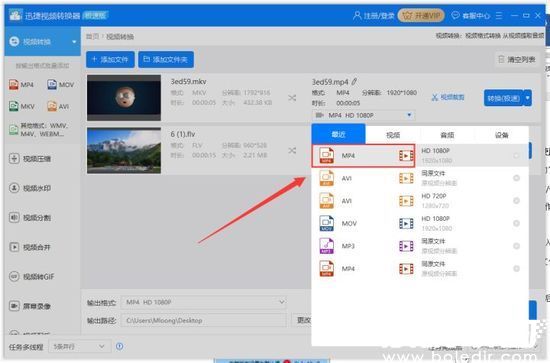The height and width of the screenshot is (363, 550).
Task: Expand the arrow beside 转换(极速)
Action: pos(528,98)
